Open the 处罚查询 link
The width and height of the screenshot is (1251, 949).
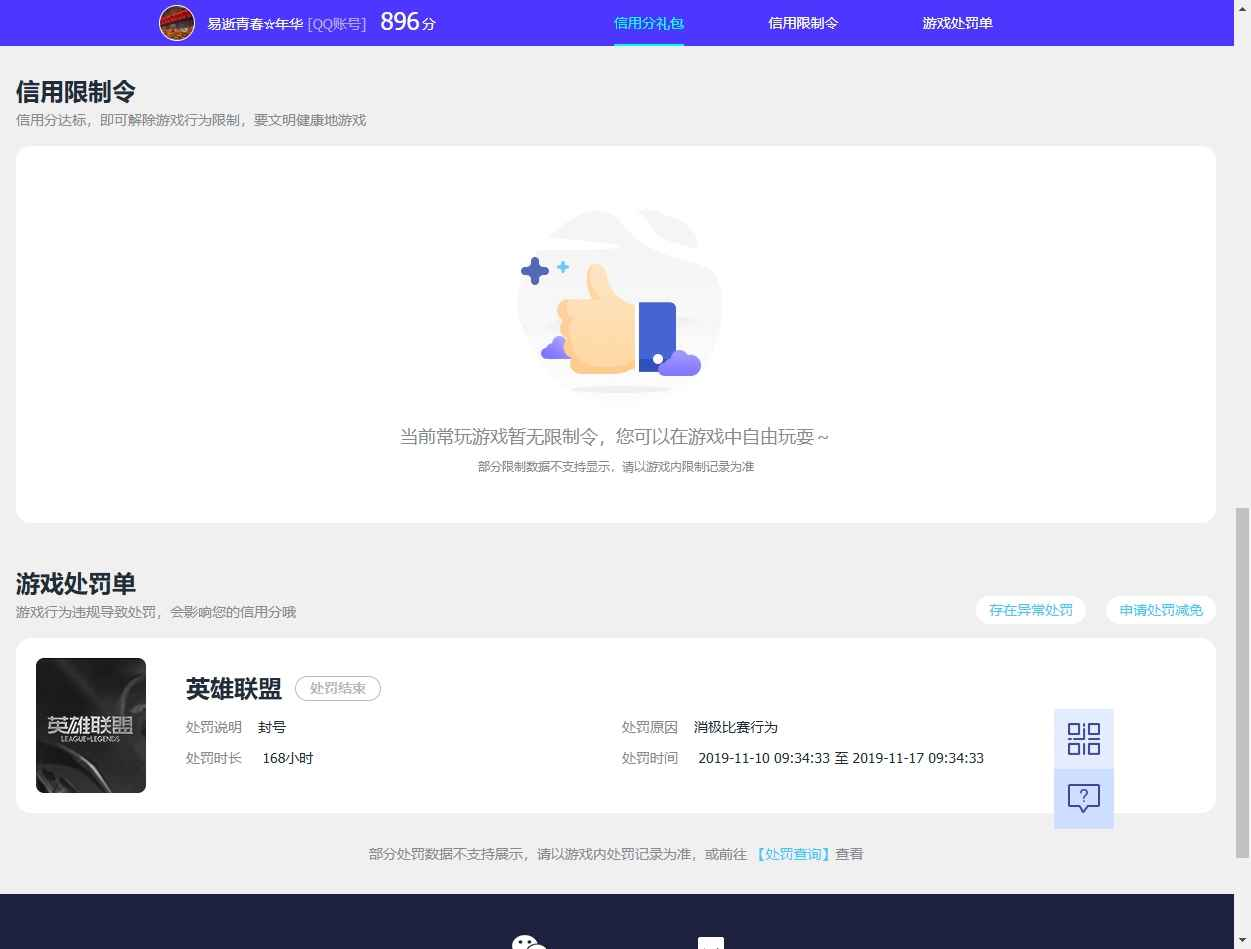click(793, 854)
